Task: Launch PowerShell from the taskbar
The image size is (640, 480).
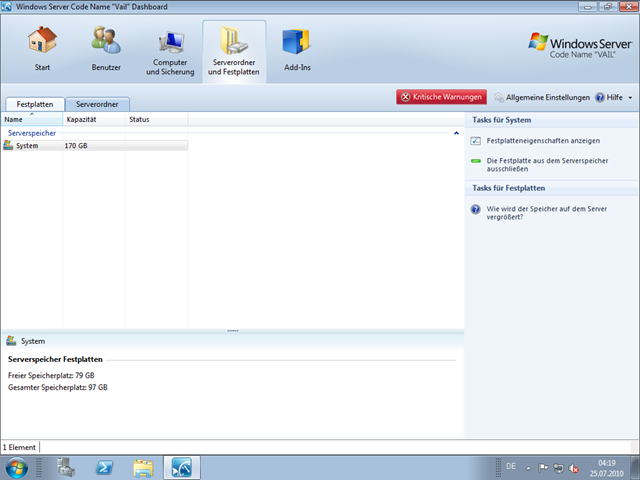Action: 104,468
